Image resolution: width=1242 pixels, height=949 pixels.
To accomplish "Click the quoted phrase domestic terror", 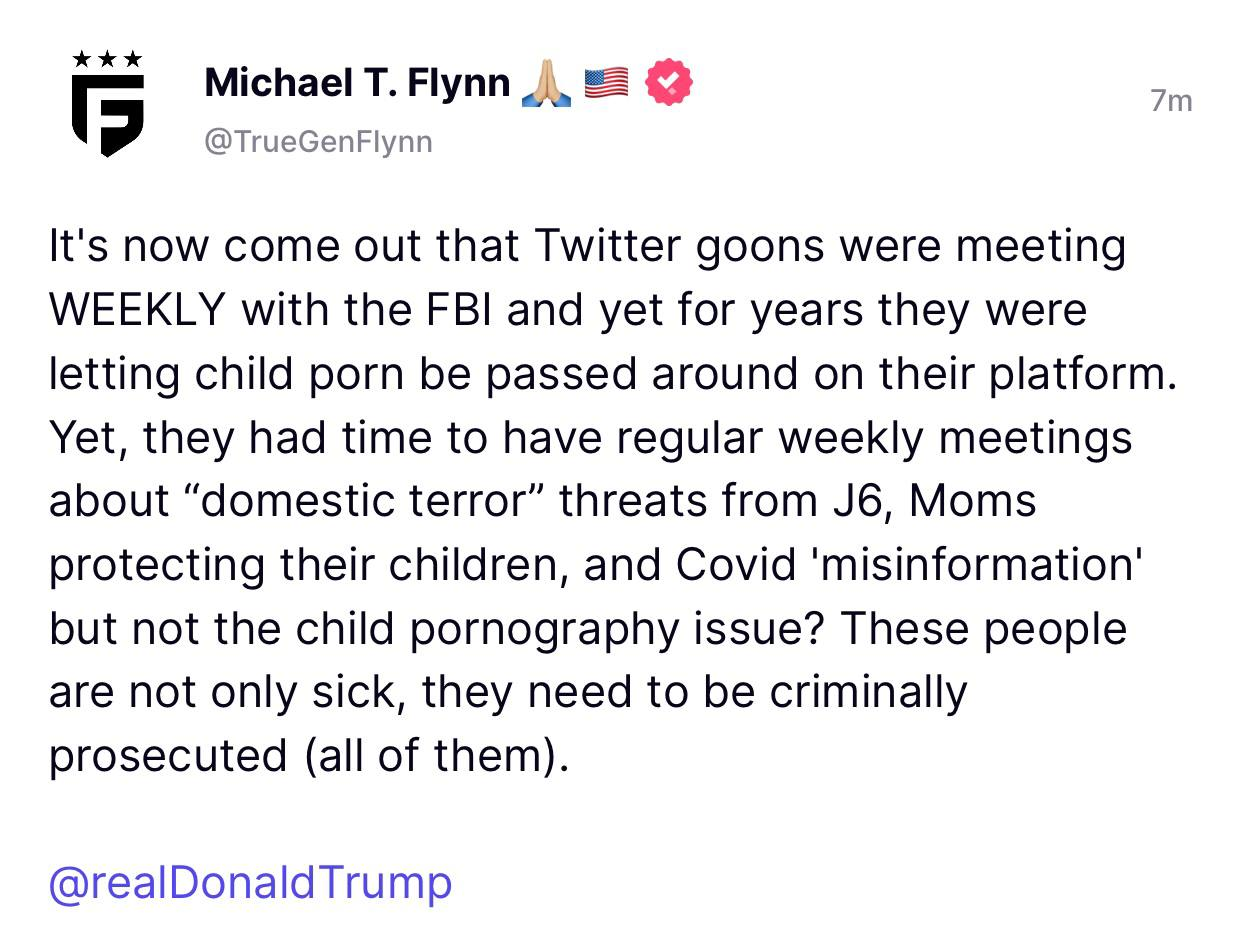I will (364, 500).
